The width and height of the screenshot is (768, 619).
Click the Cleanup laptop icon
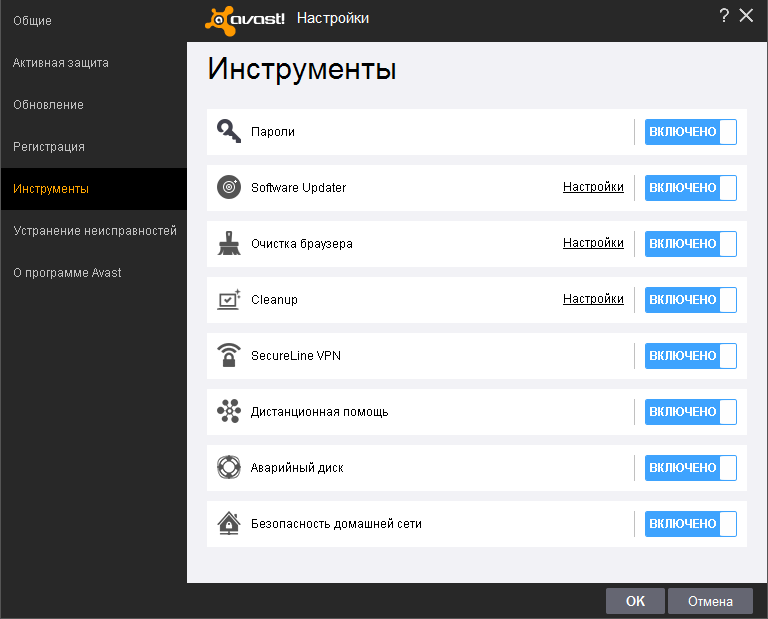point(229,300)
